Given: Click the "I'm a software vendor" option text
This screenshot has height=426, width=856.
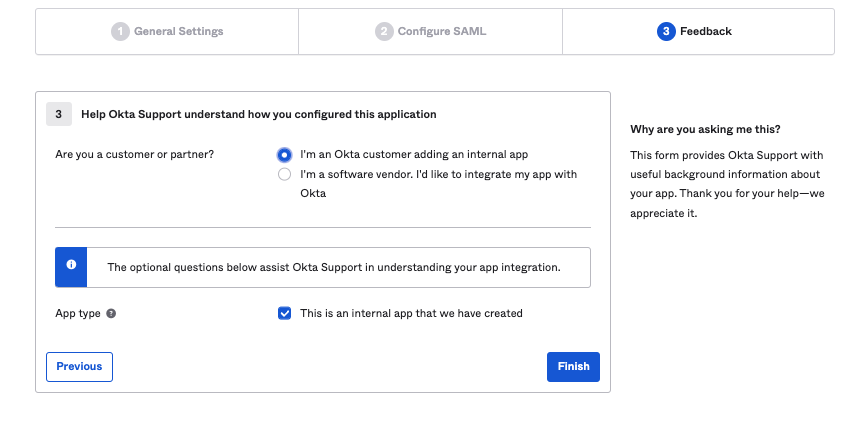Looking at the screenshot, I should (438, 184).
